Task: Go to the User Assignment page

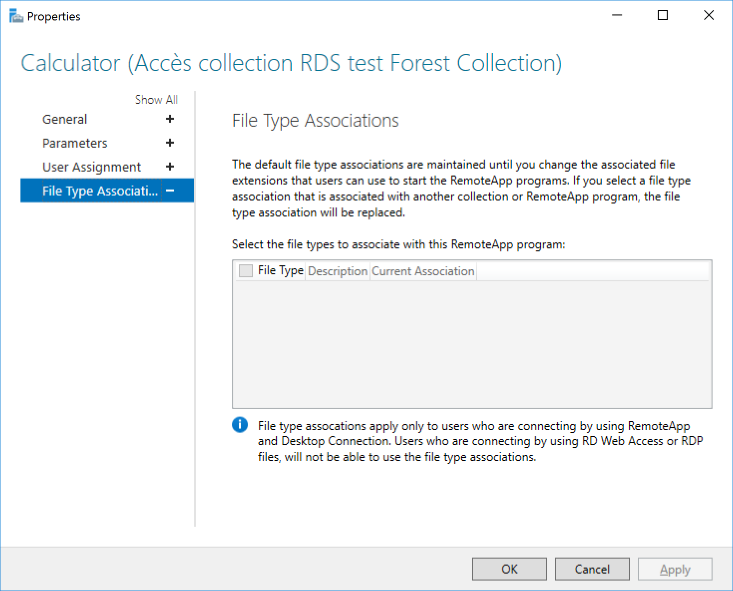Action: point(91,167)
